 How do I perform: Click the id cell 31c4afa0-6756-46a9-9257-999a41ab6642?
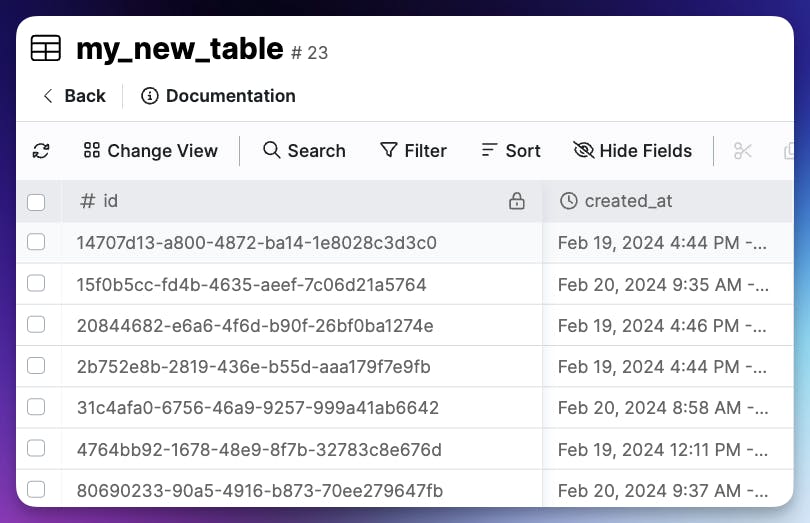point(258,408)
